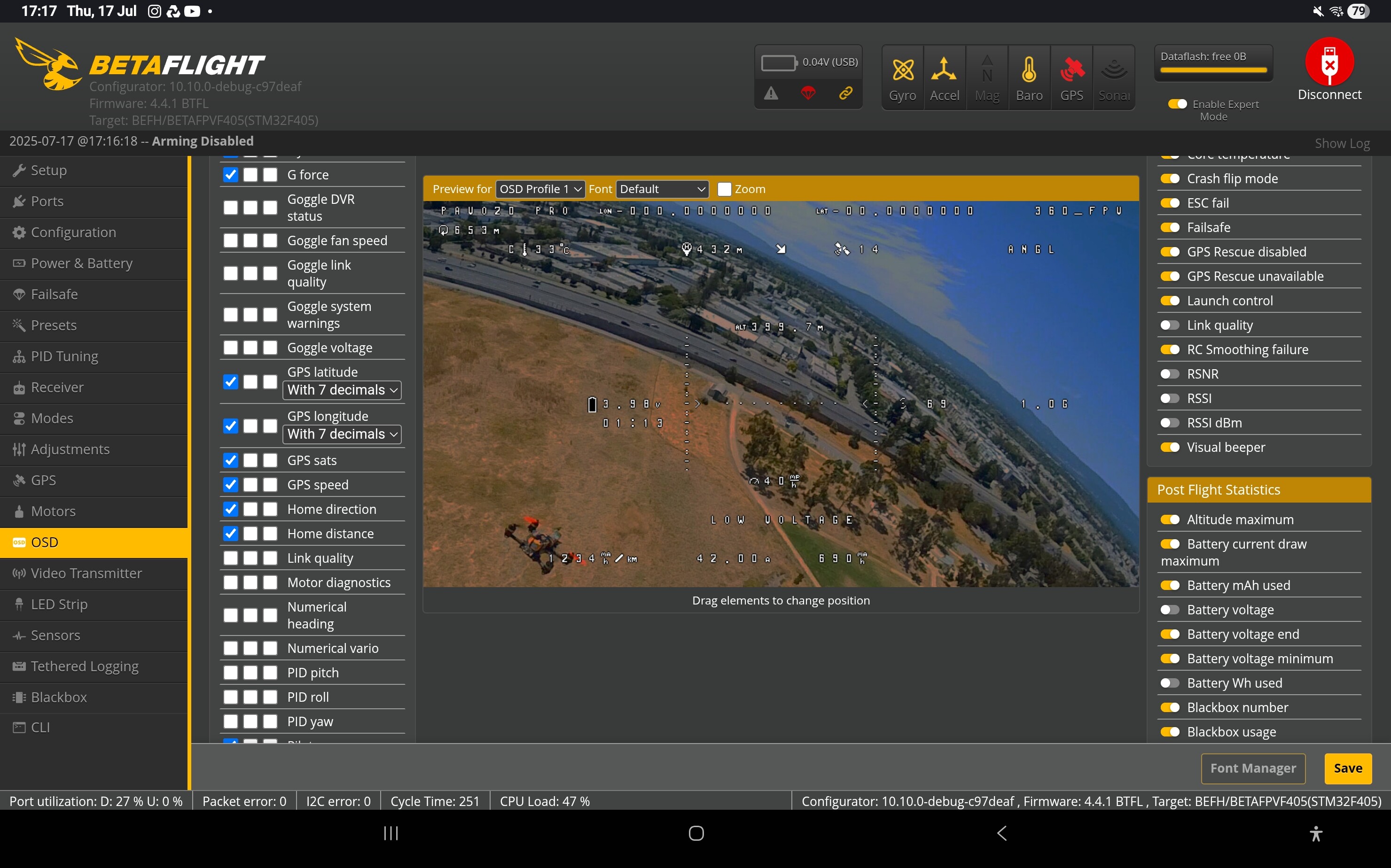1391x868 pixels.
Task: Enable the Zoom checkbox in preview
Action: pos(725,189)
